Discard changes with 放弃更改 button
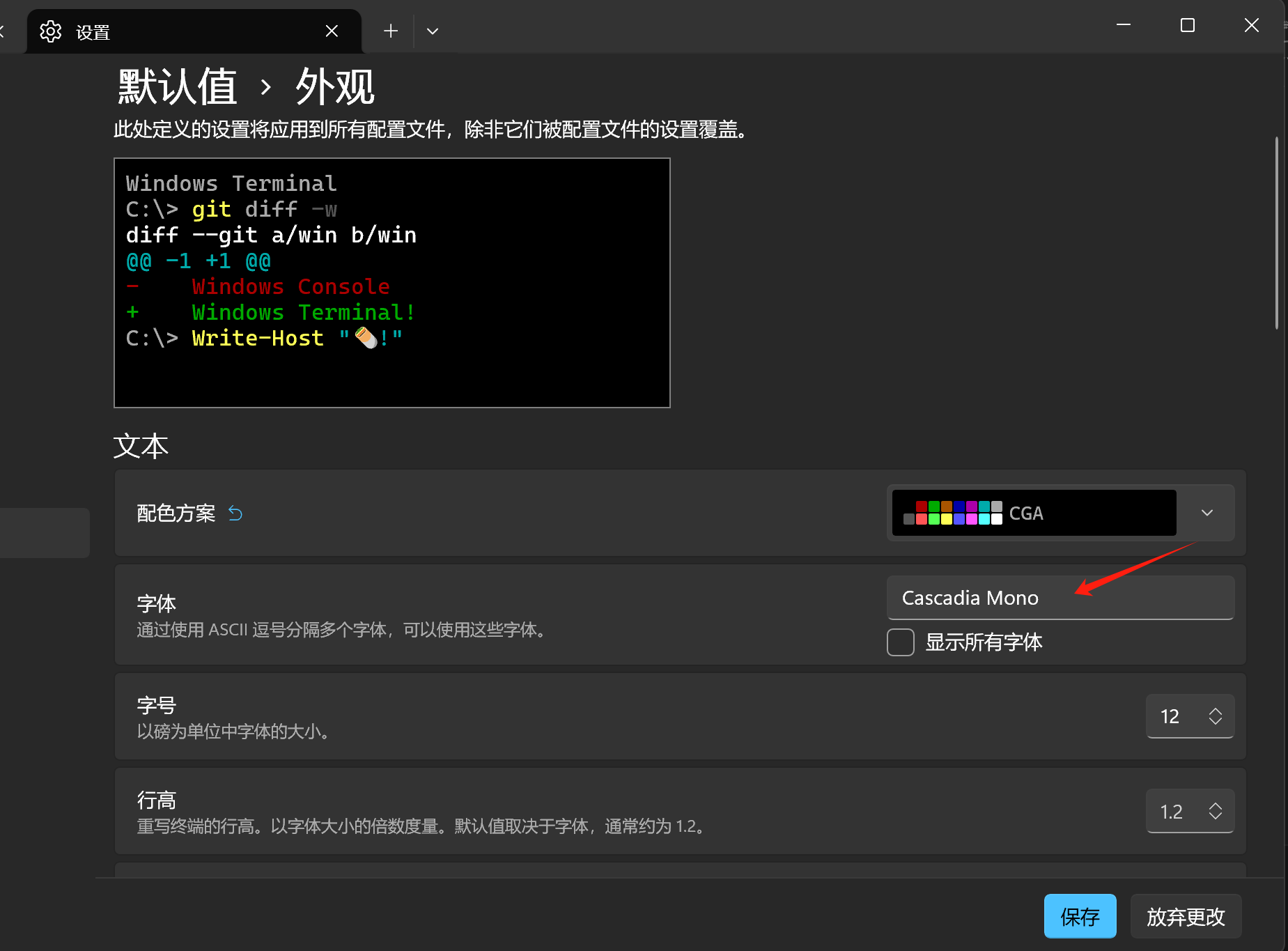The width and height of the screenshot is (1288, 951). pyautogui.click(x=1186, y=916)
